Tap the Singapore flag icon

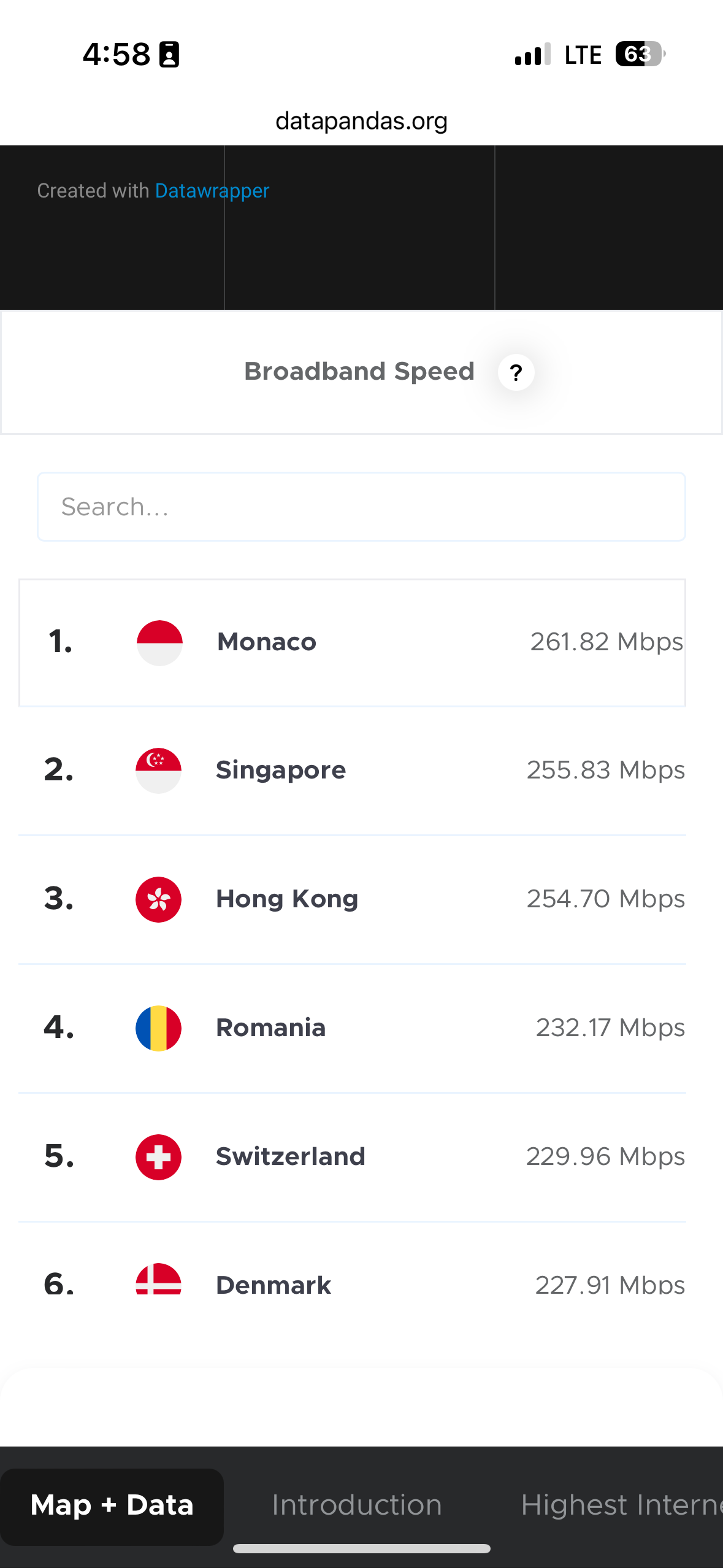click(x=158, y=771)
